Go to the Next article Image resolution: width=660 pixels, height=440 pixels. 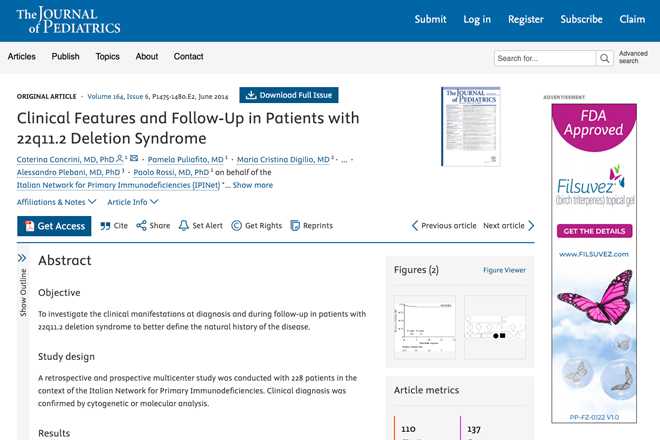[509, 226]
